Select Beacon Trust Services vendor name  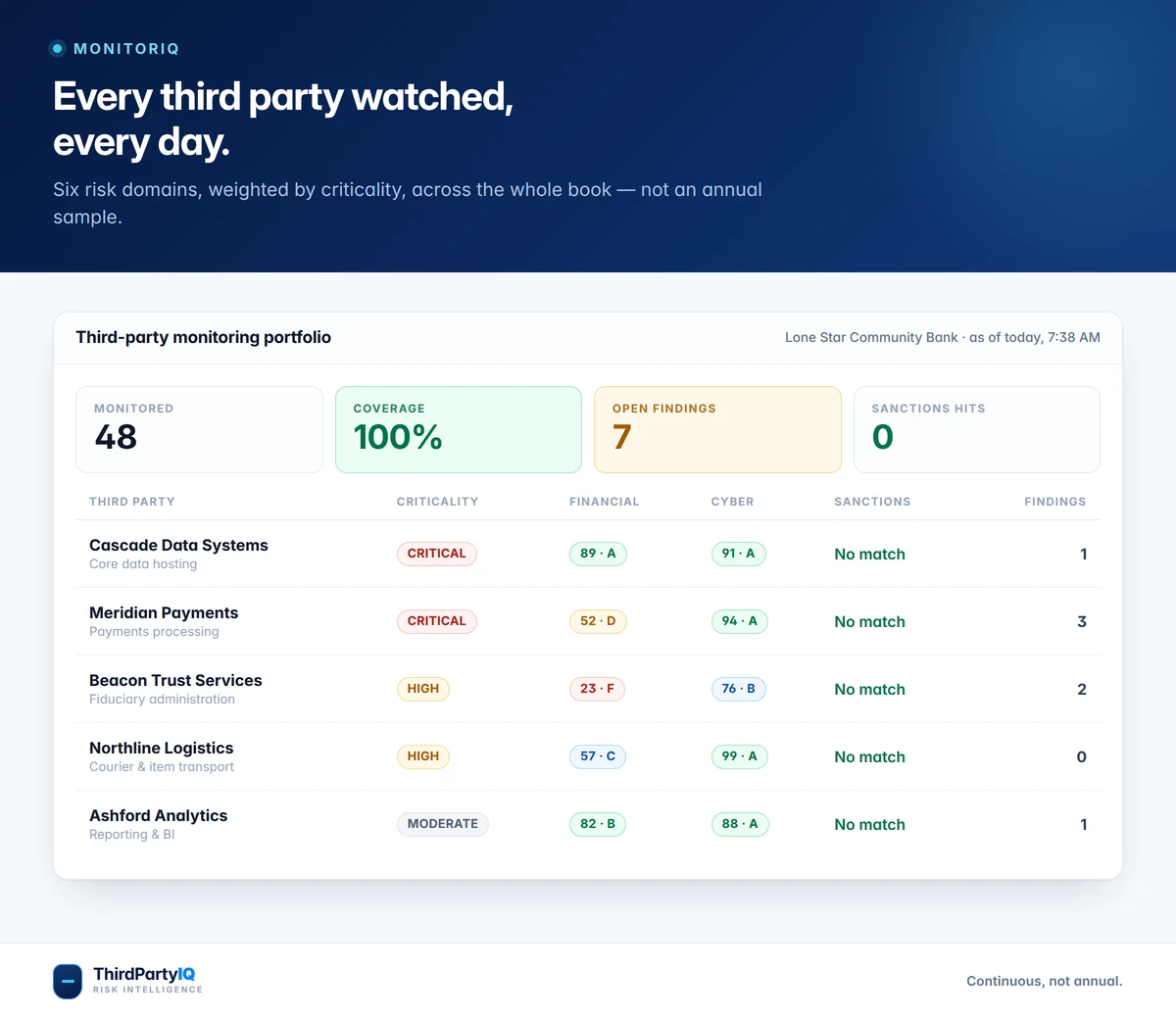[175, 680]
